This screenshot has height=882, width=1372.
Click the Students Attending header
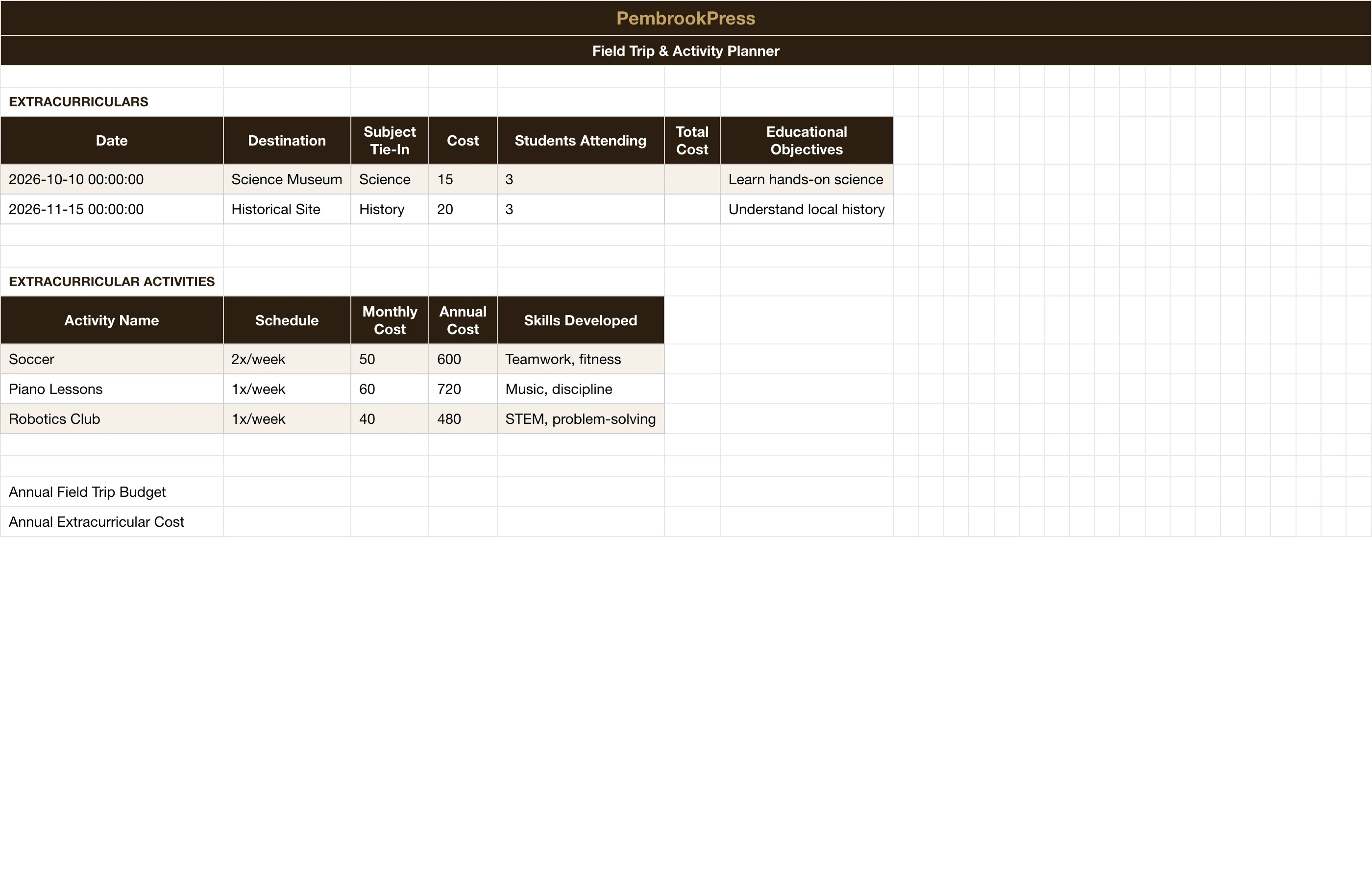(x=581, y=140)
